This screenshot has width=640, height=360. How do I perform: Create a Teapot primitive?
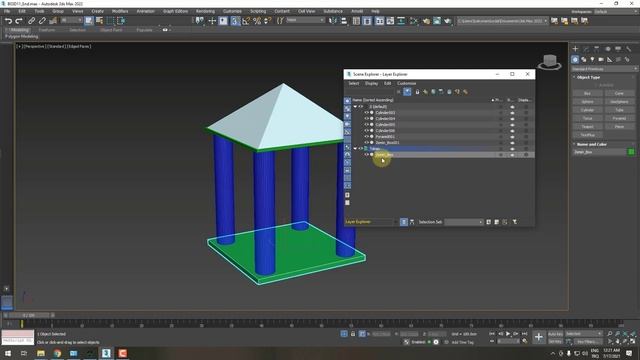[x=587, y=127]
